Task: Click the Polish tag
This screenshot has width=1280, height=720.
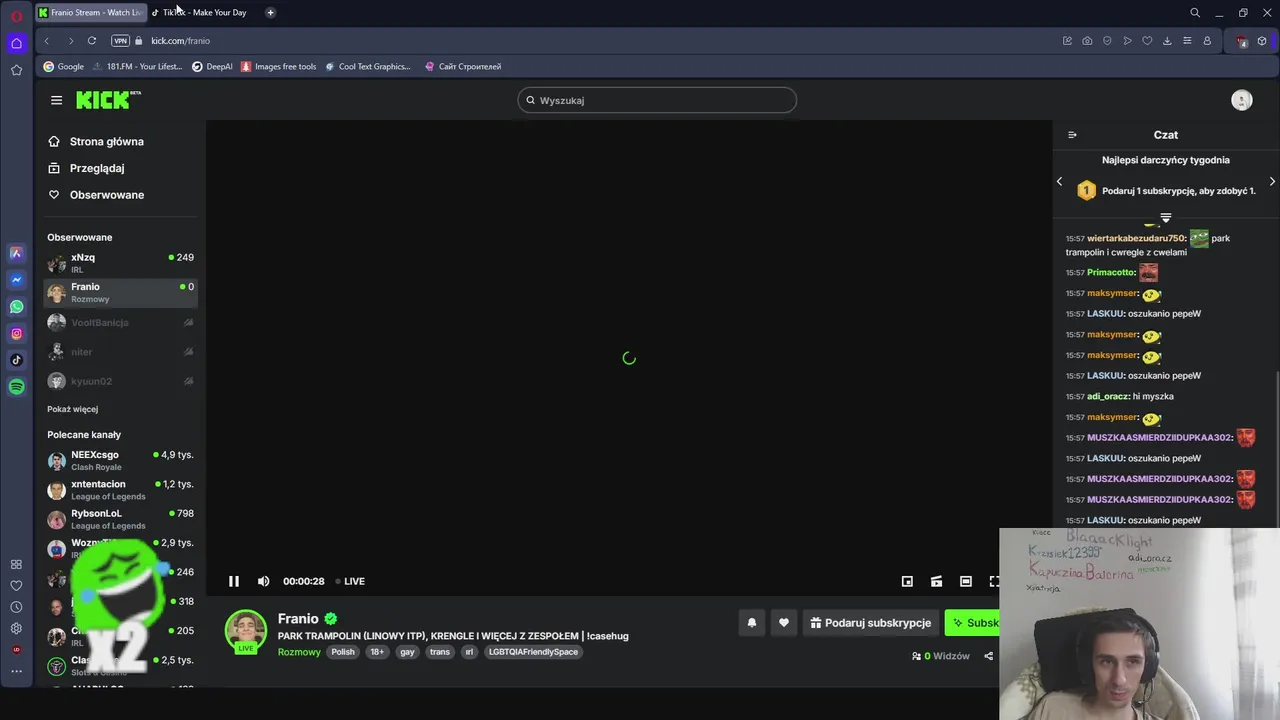Action: [343, 652]
